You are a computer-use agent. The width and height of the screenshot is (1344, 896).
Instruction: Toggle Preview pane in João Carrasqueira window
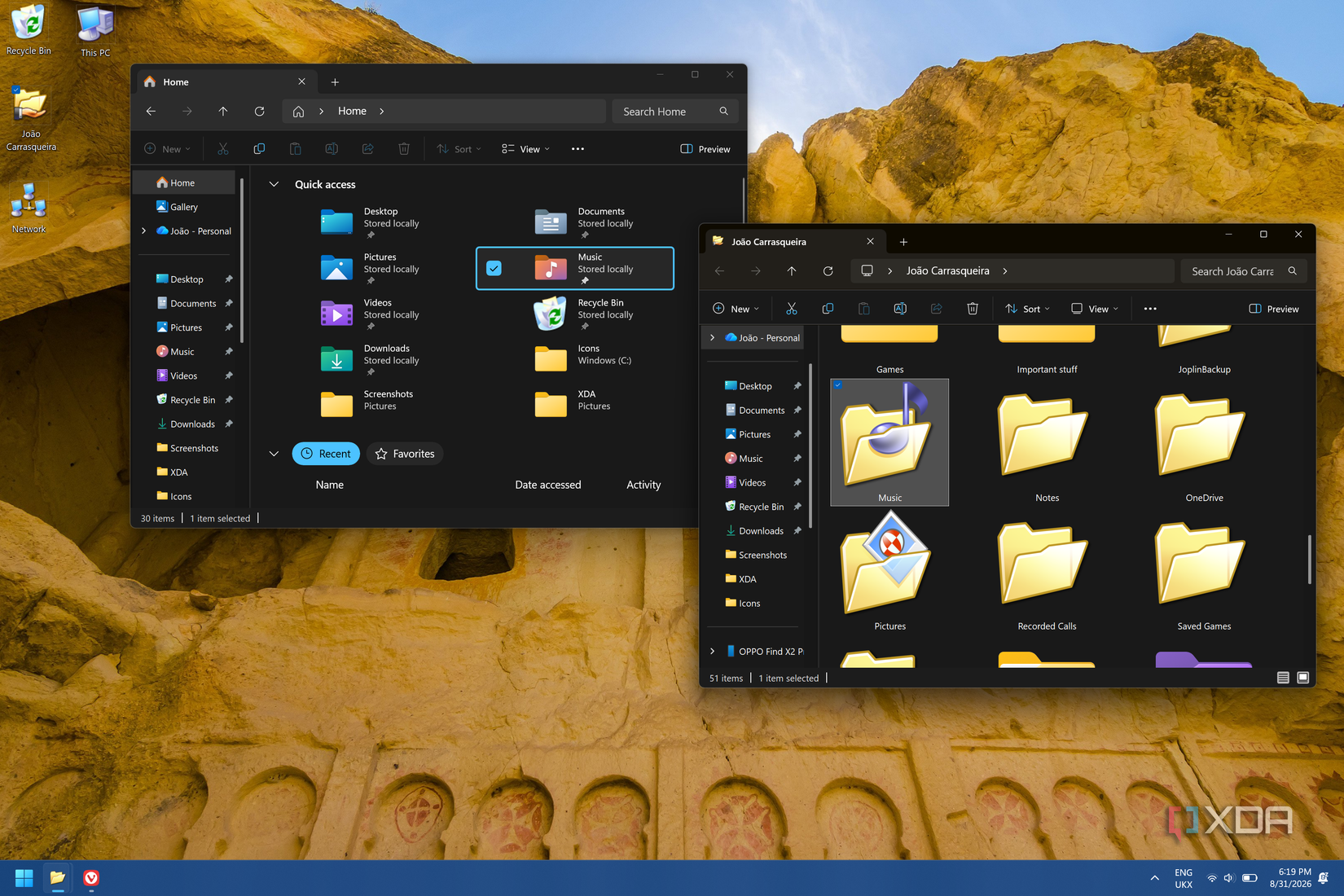coord(1274,309)
